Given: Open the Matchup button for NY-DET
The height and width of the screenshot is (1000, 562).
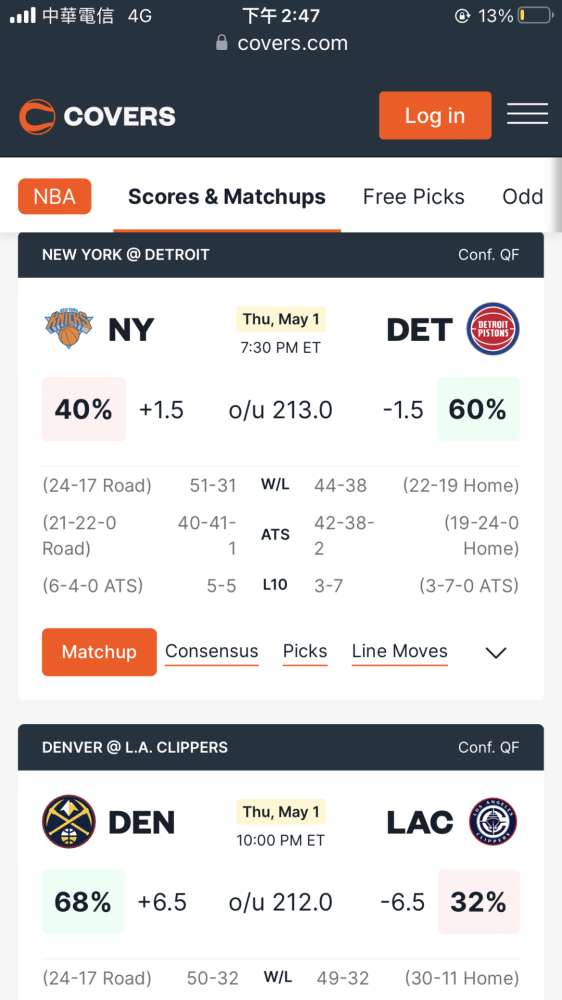Looking at the screenshot, I should (x=100, y=652).
